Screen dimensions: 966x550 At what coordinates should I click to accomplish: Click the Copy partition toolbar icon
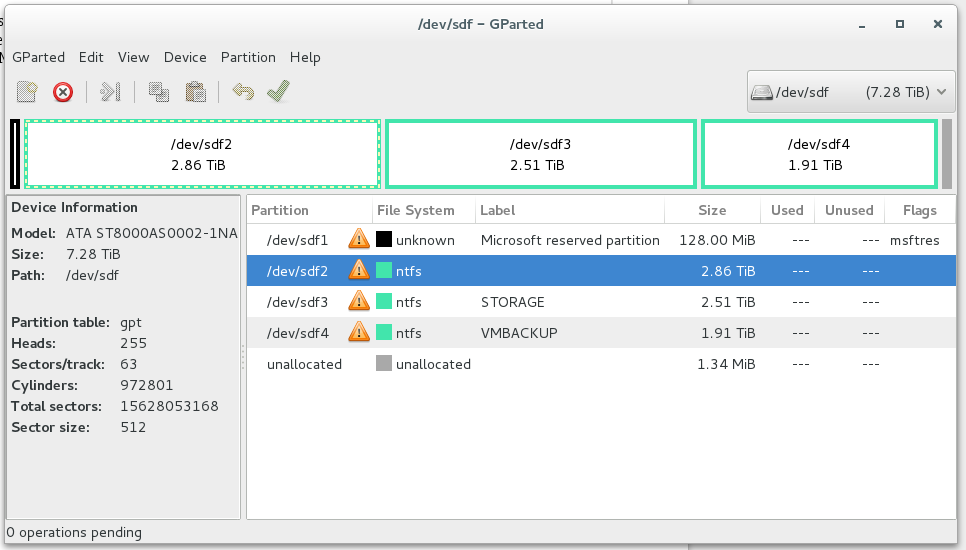[x=159, y=92]
